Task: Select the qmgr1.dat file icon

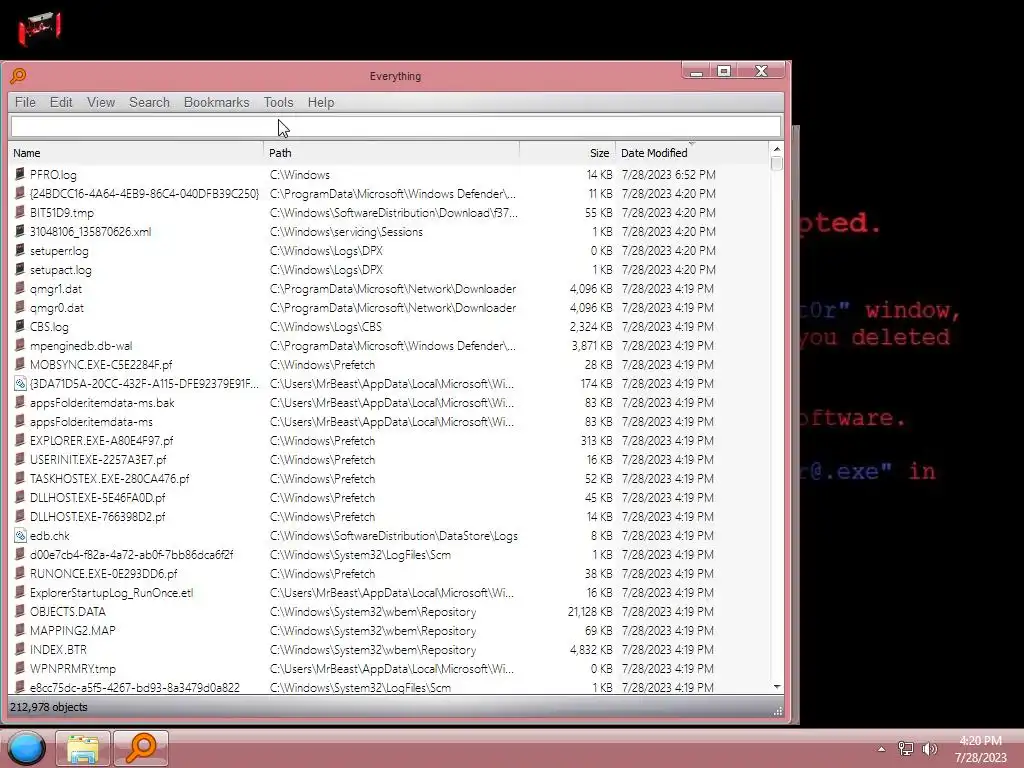Action: click(x=20, y=288)
